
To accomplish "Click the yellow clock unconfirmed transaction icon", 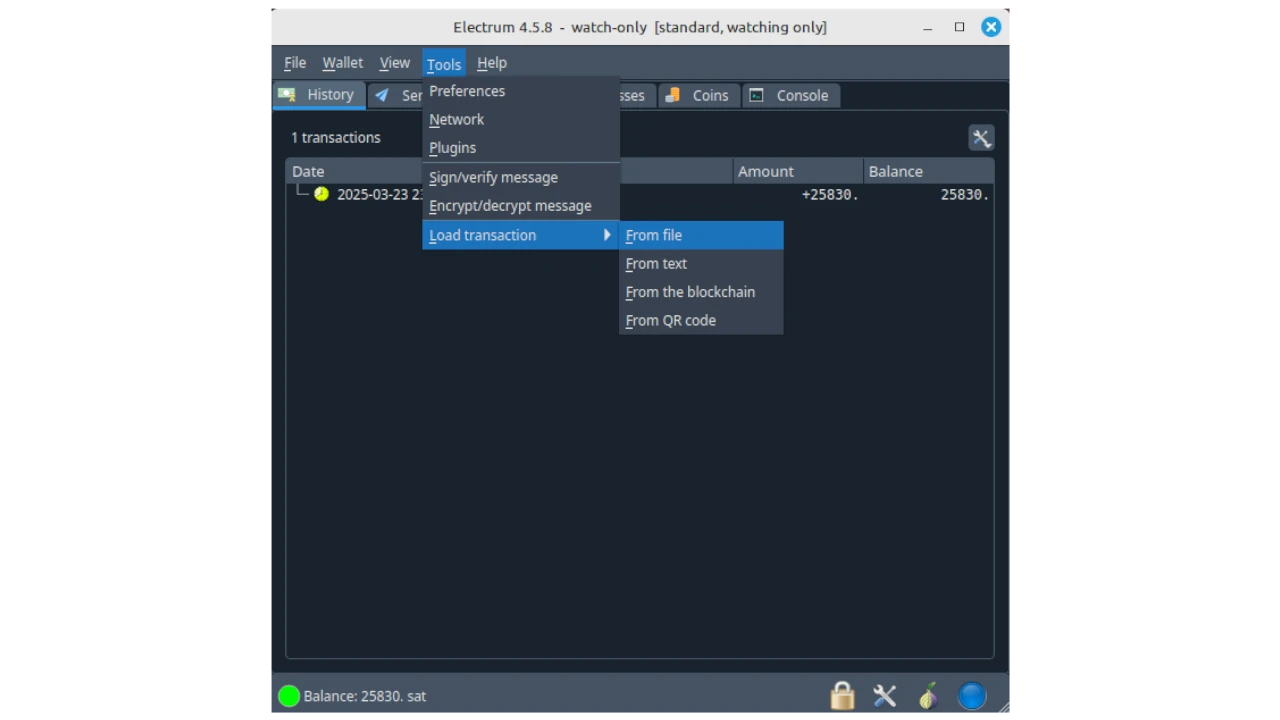I will tap(321, 194).
